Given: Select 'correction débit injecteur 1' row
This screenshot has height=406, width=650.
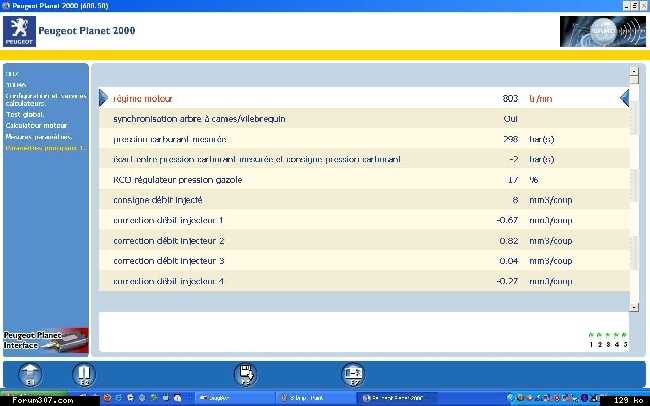Looking at the screenshot, I should [x=364, y=220].
